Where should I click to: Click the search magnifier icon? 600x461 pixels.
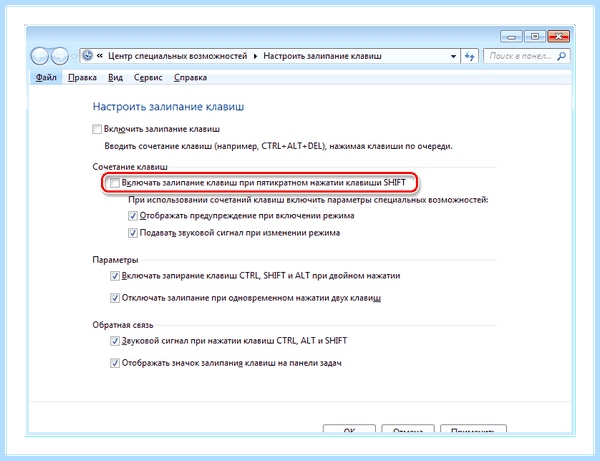[561, 56]
